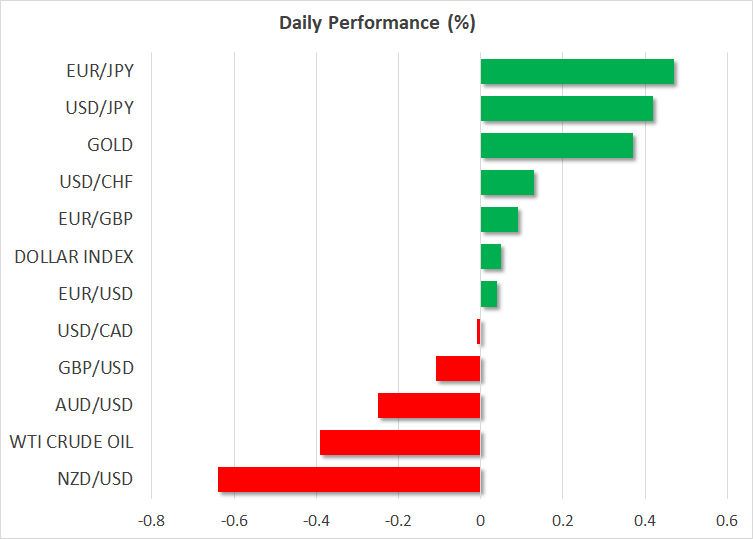Click the EUR/GBP green bar

(499, 220)
